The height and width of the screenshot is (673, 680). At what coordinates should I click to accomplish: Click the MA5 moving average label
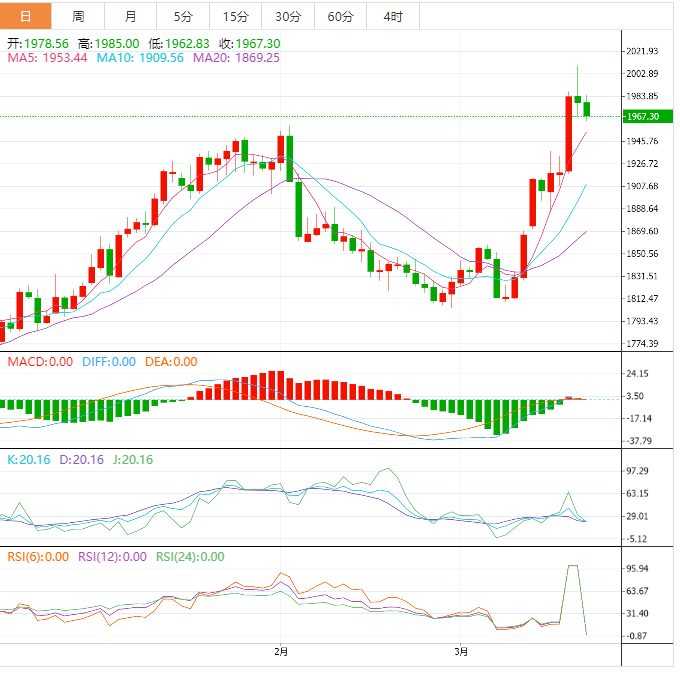(48, 58)
